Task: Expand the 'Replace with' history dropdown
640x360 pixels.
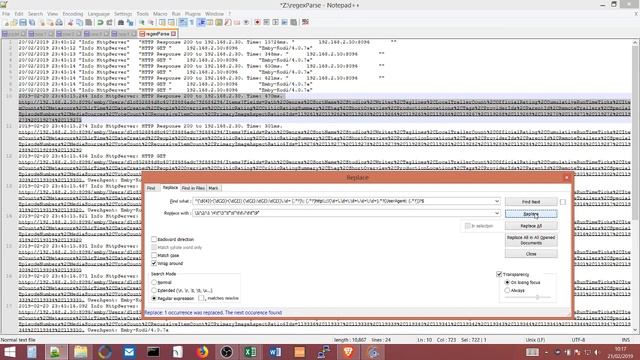Action: tap(496, 213)
